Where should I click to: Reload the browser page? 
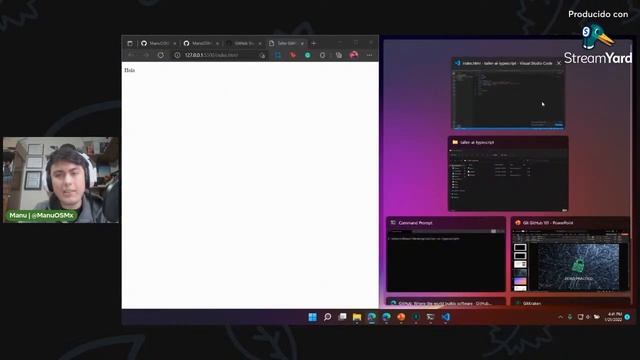(160, 55)
